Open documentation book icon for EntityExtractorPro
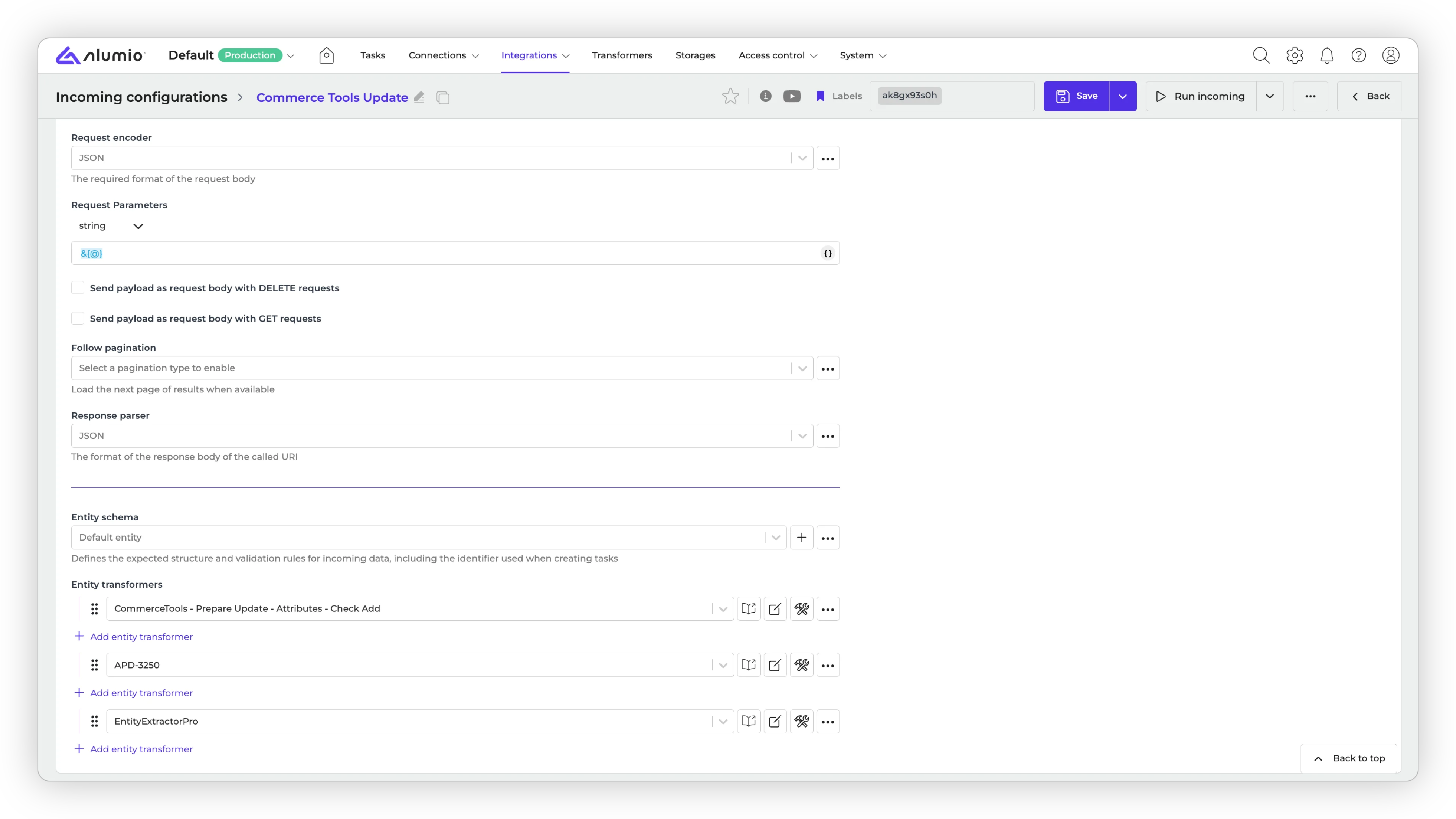 (748, 721)
